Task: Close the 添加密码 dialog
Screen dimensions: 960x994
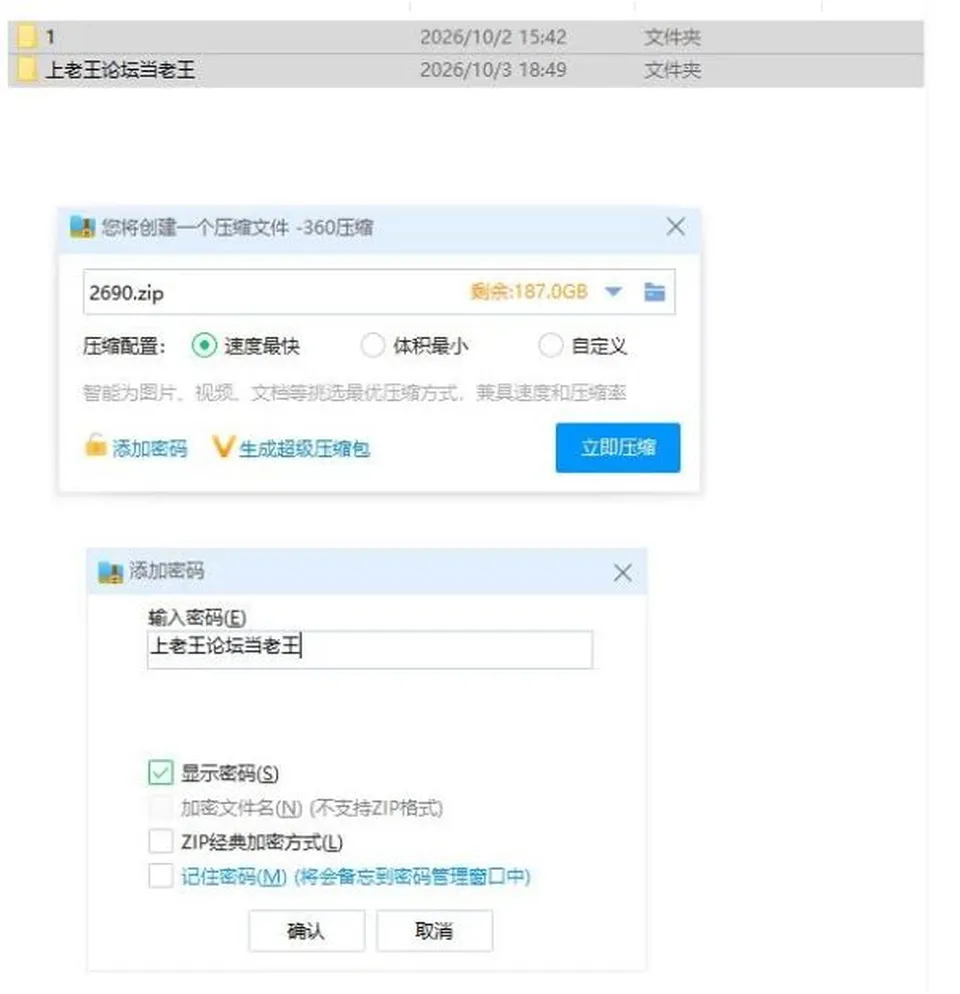Action: [x=623, y=573]
